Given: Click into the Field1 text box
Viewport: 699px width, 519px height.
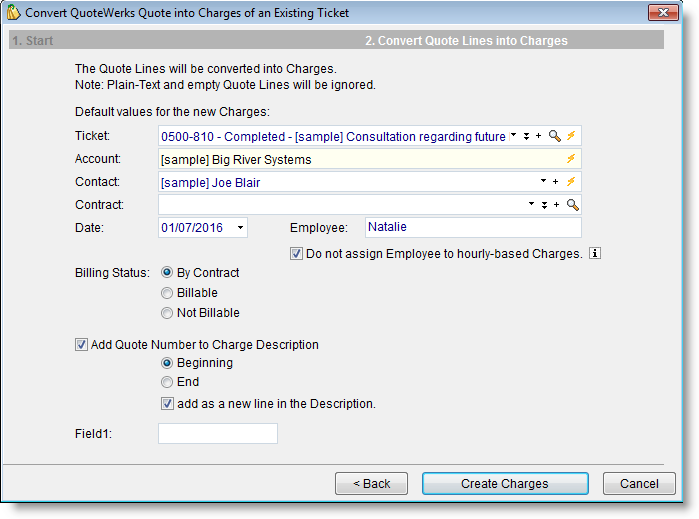Looking at the screenshot, I should [x=217, y=434].
